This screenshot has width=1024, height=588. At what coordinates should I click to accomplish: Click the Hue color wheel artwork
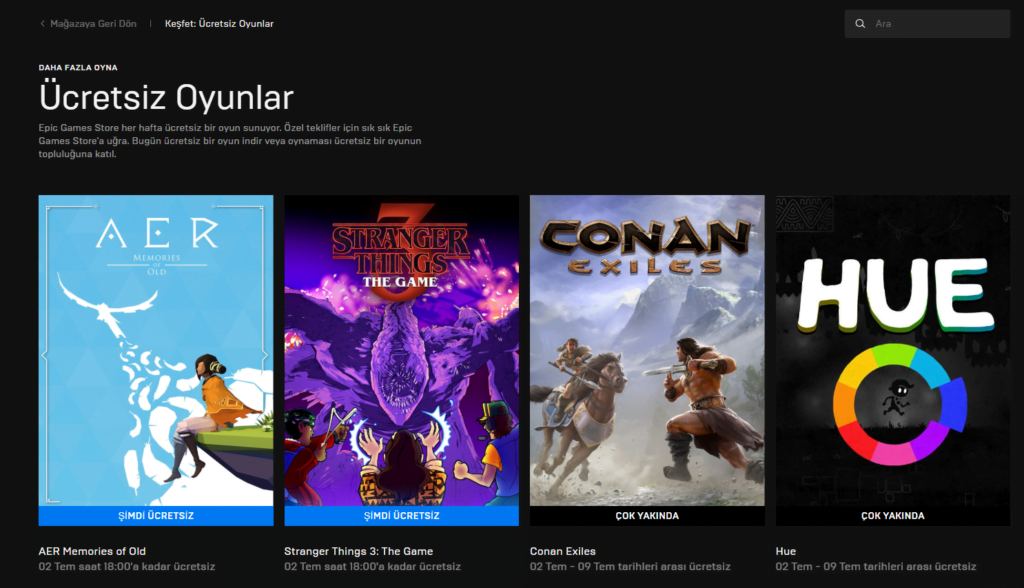tap(895, 404)
